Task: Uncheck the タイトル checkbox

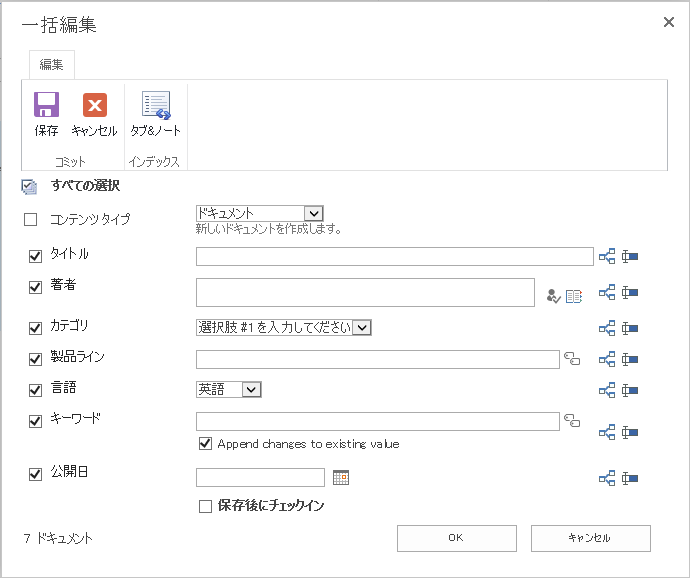Action: click(36, 256)
